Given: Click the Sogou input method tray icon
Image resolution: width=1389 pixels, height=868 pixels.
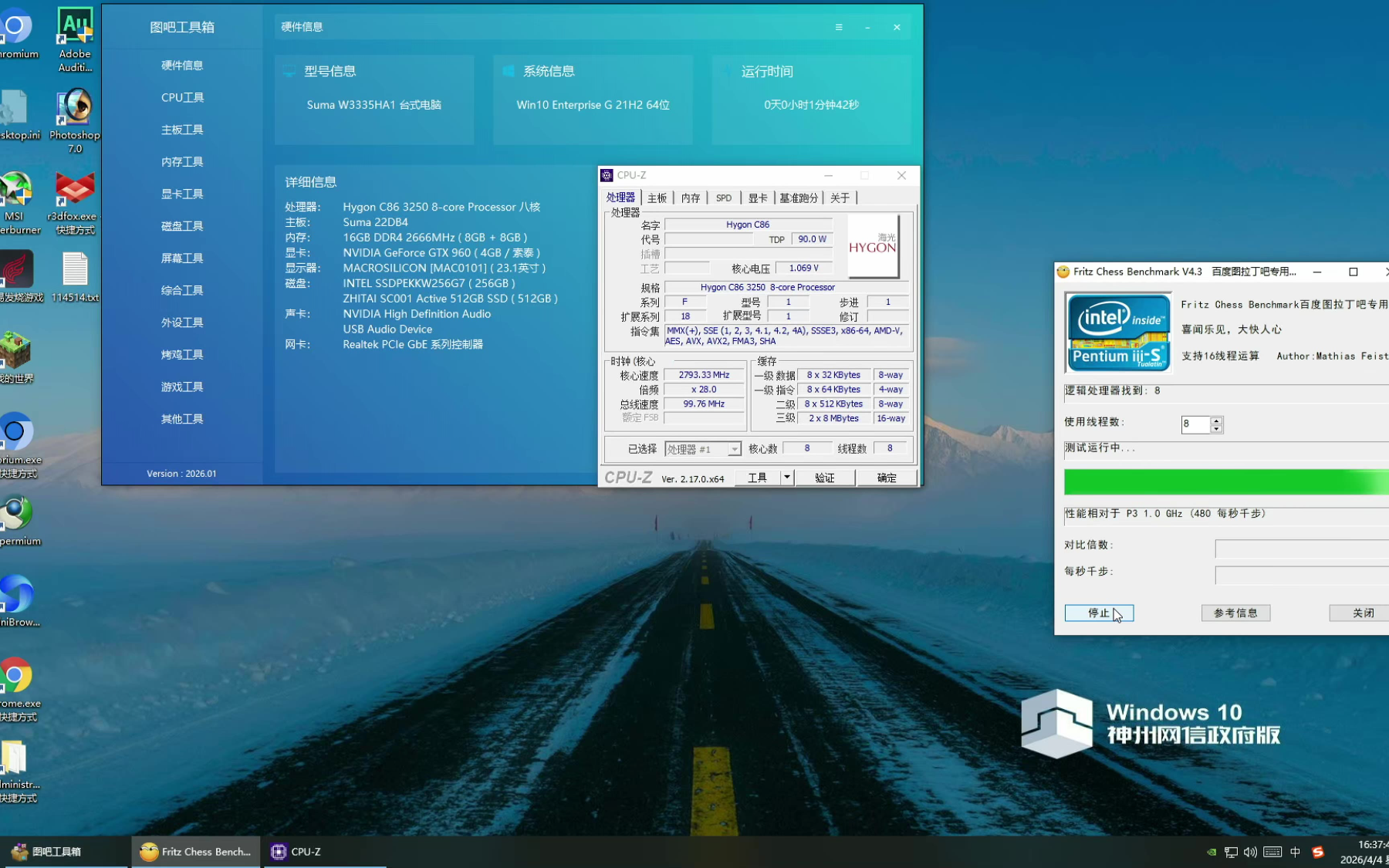Looking at the screenshot, I should (x=1318, y=852).
